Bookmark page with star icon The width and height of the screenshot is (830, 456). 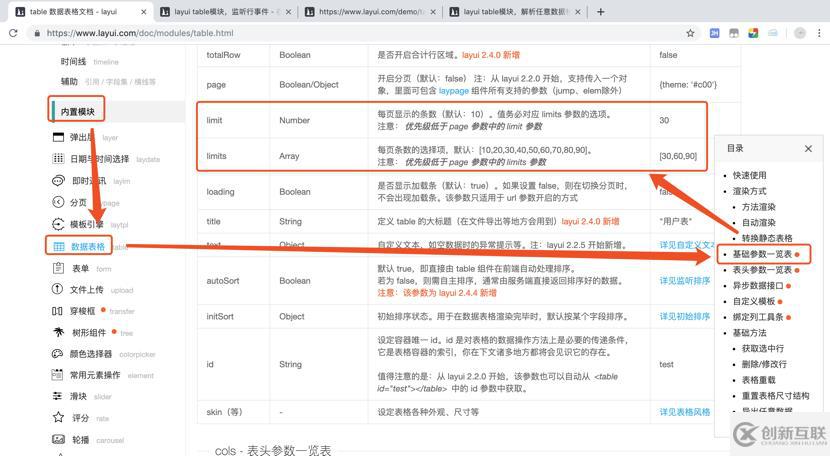tap(690, 33)
